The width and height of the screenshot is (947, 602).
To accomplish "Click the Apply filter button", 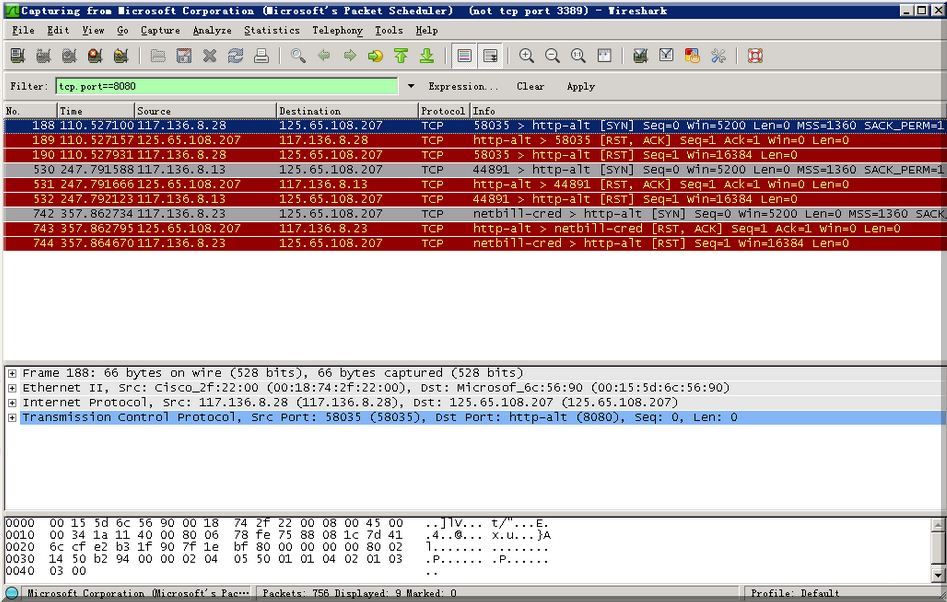I will point(580,87).
